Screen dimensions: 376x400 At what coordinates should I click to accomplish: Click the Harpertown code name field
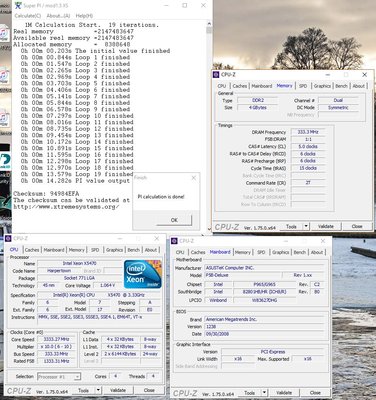[x=59, y=271]
